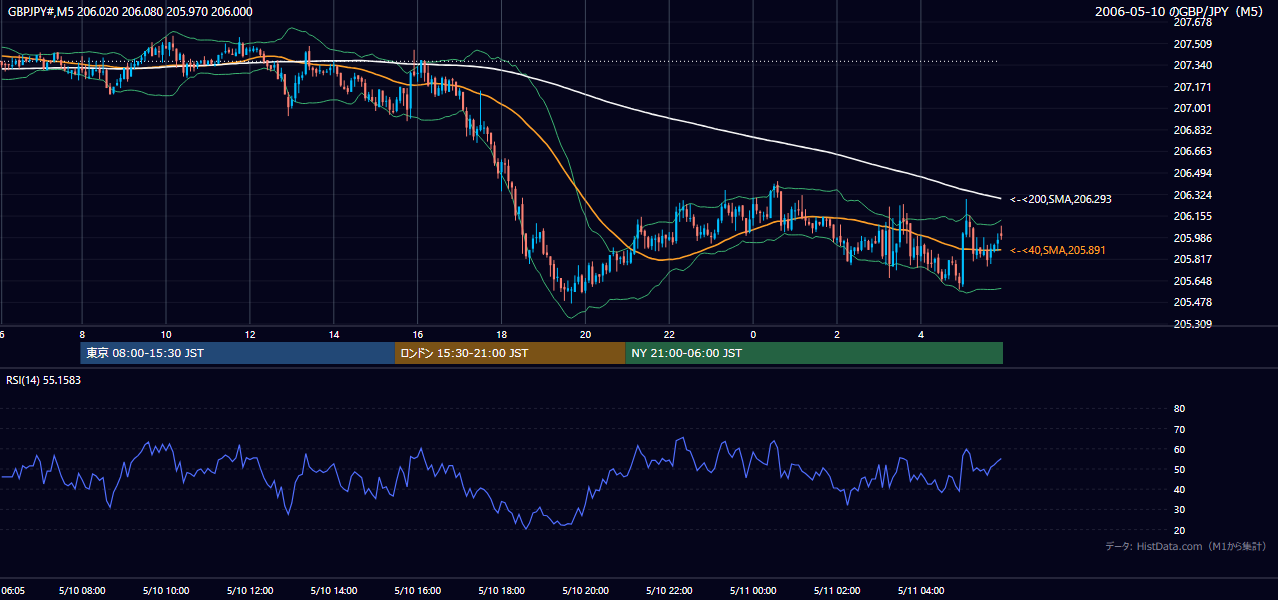Click the date label 5/10 18:00
Image resolution: width=1278 pixels, height=600 pixels.
pyautogui.click(x=502, y=590)
